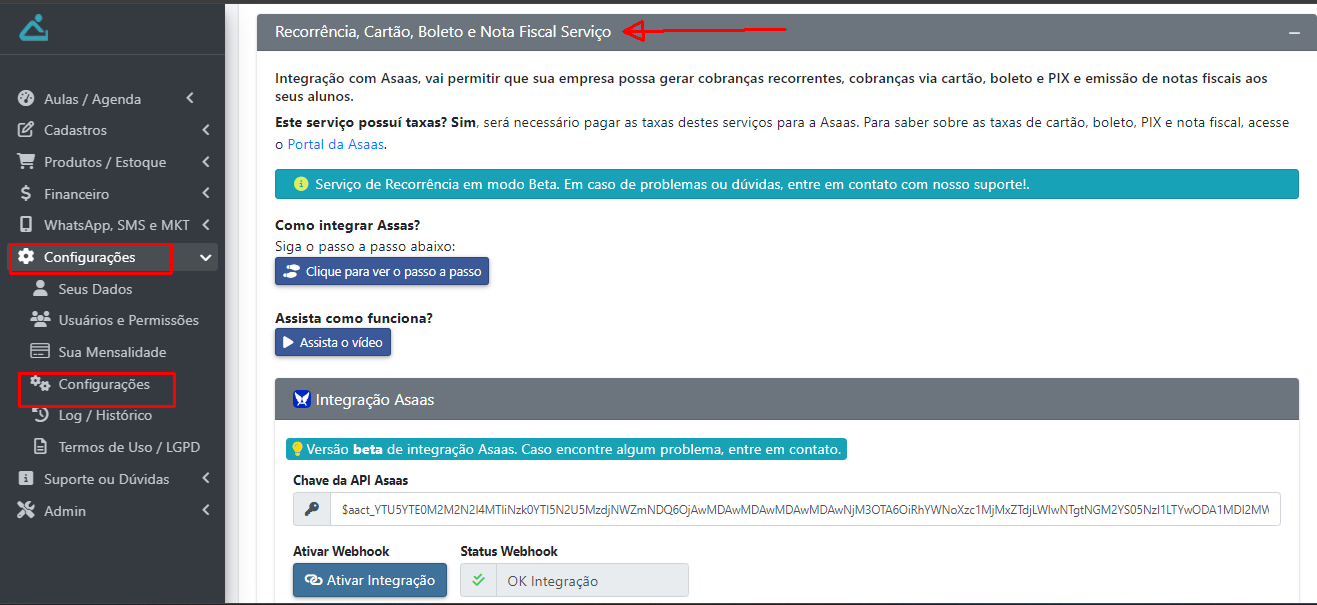Click the Asaas logo in the Integração Asaas header
This screenshot has width=1317, height=605.
pos(302,399)
